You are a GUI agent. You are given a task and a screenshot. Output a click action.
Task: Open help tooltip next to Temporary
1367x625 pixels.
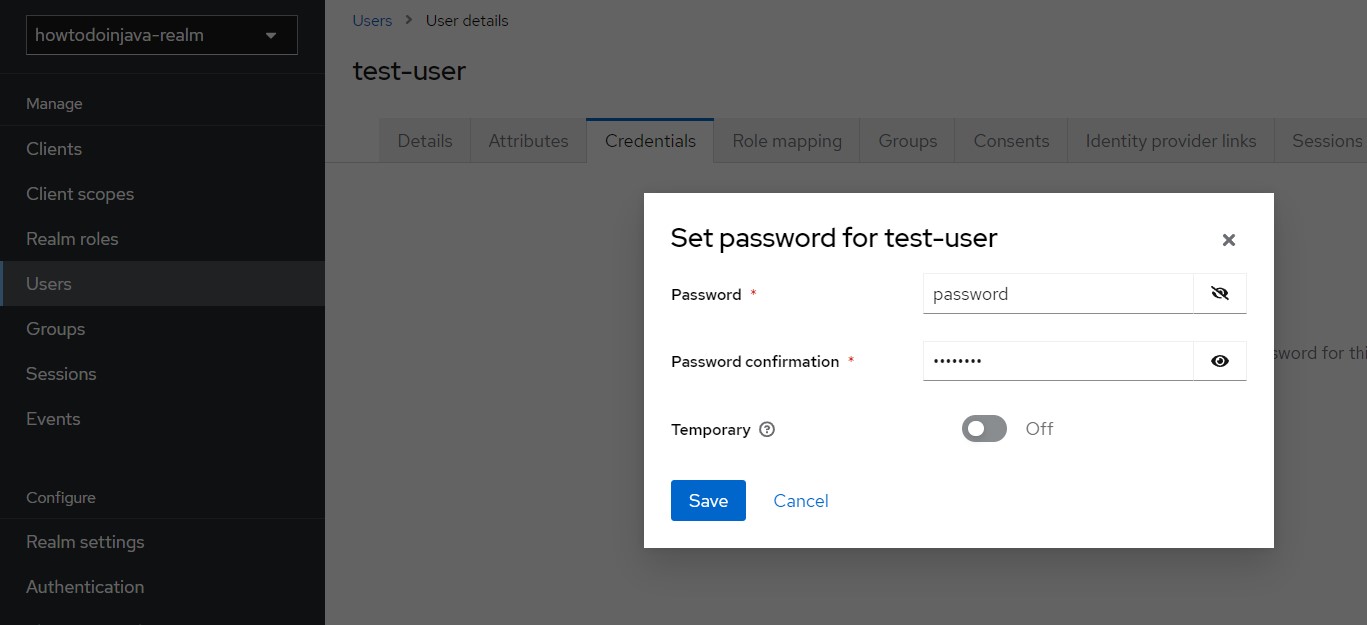(766, 429)
